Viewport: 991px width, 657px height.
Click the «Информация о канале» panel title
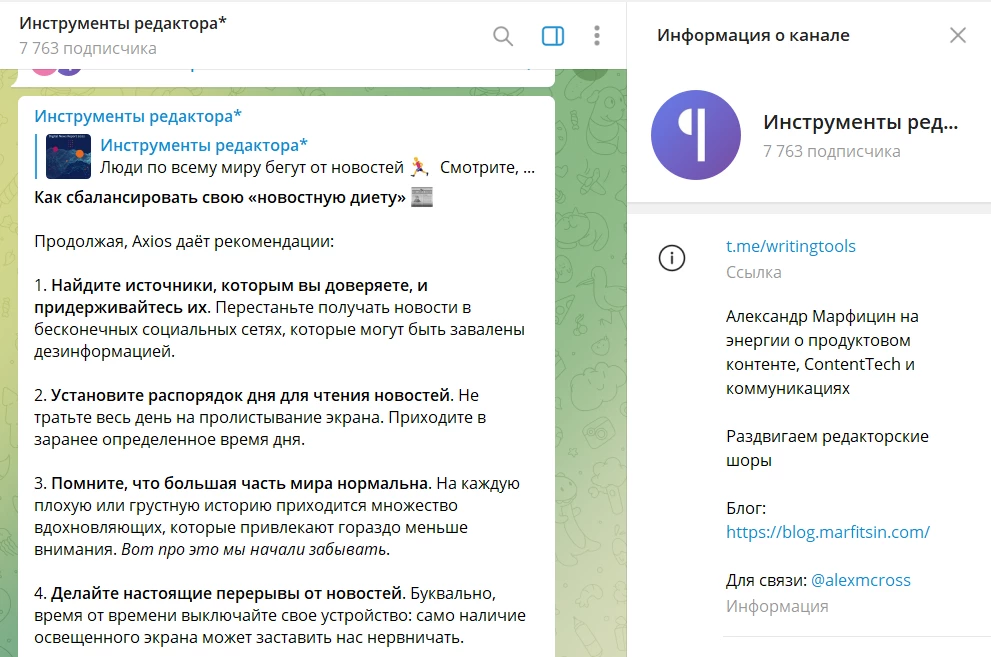coord(753,35)
